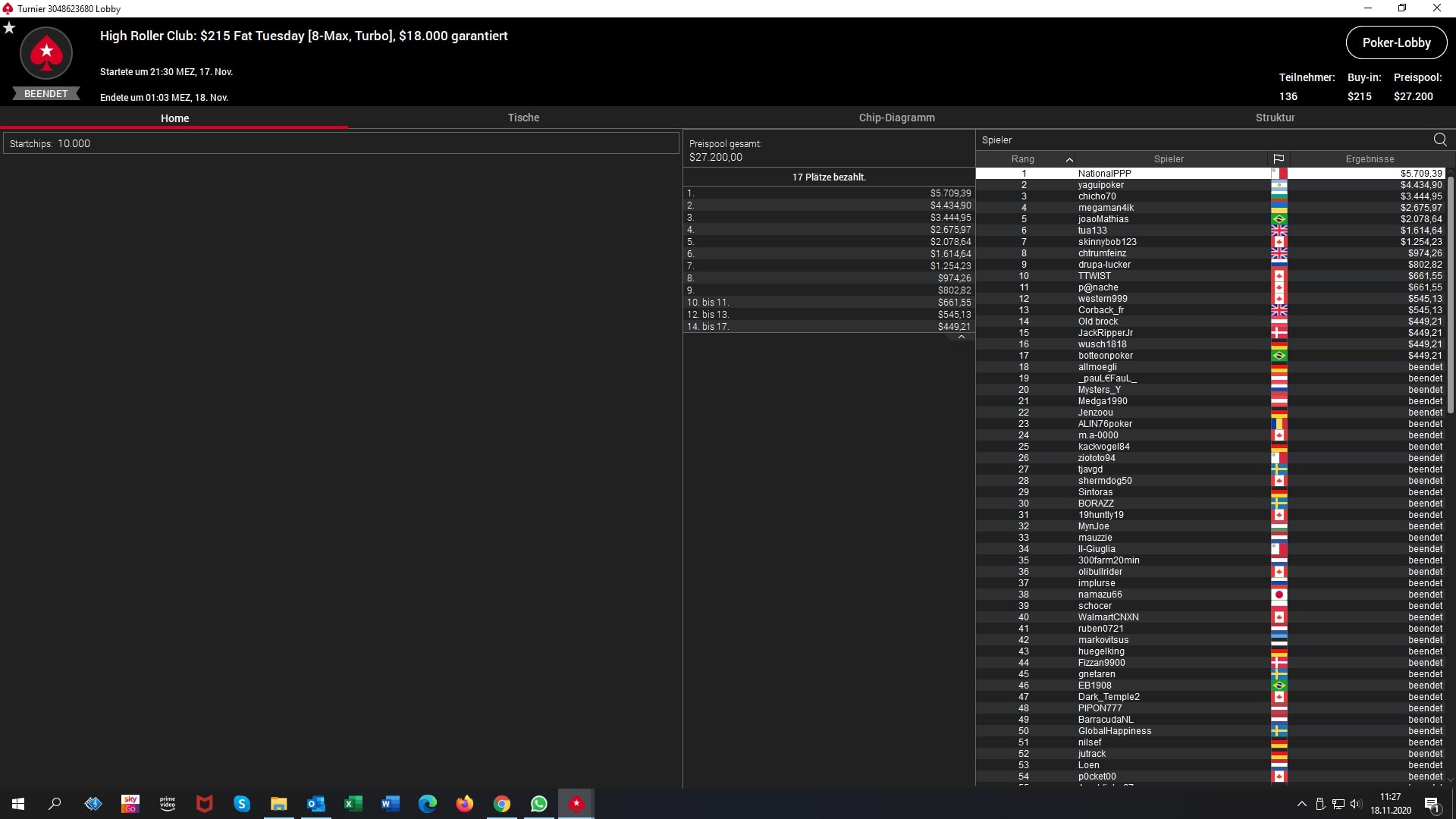Open Microsoft Edge in taskbar
The image size is (1456, 819).
(428, 804)
